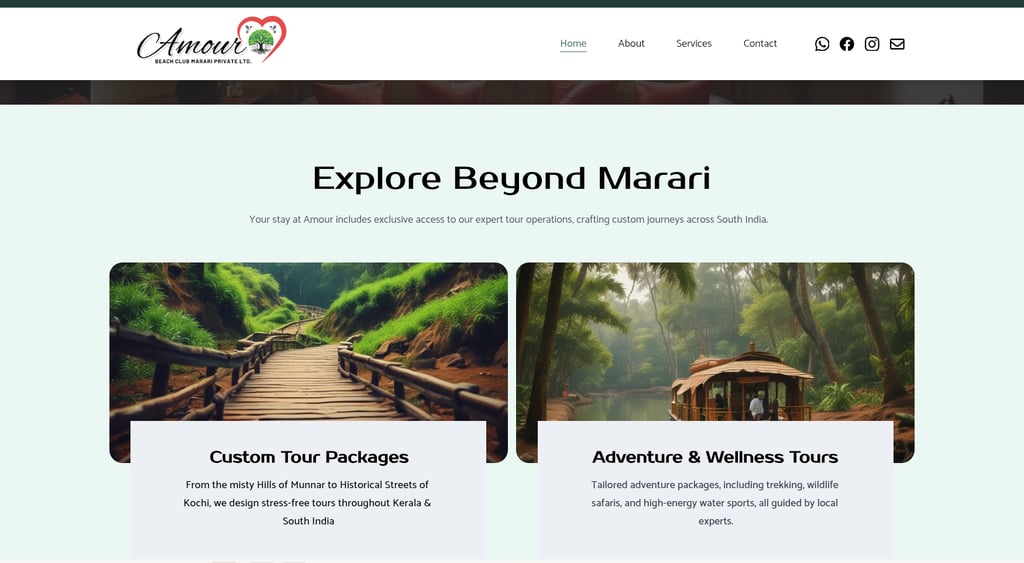The image size is (1024, 563).
Task: Click the subtitle about expert tour operations
Action: tap(509, 219)
